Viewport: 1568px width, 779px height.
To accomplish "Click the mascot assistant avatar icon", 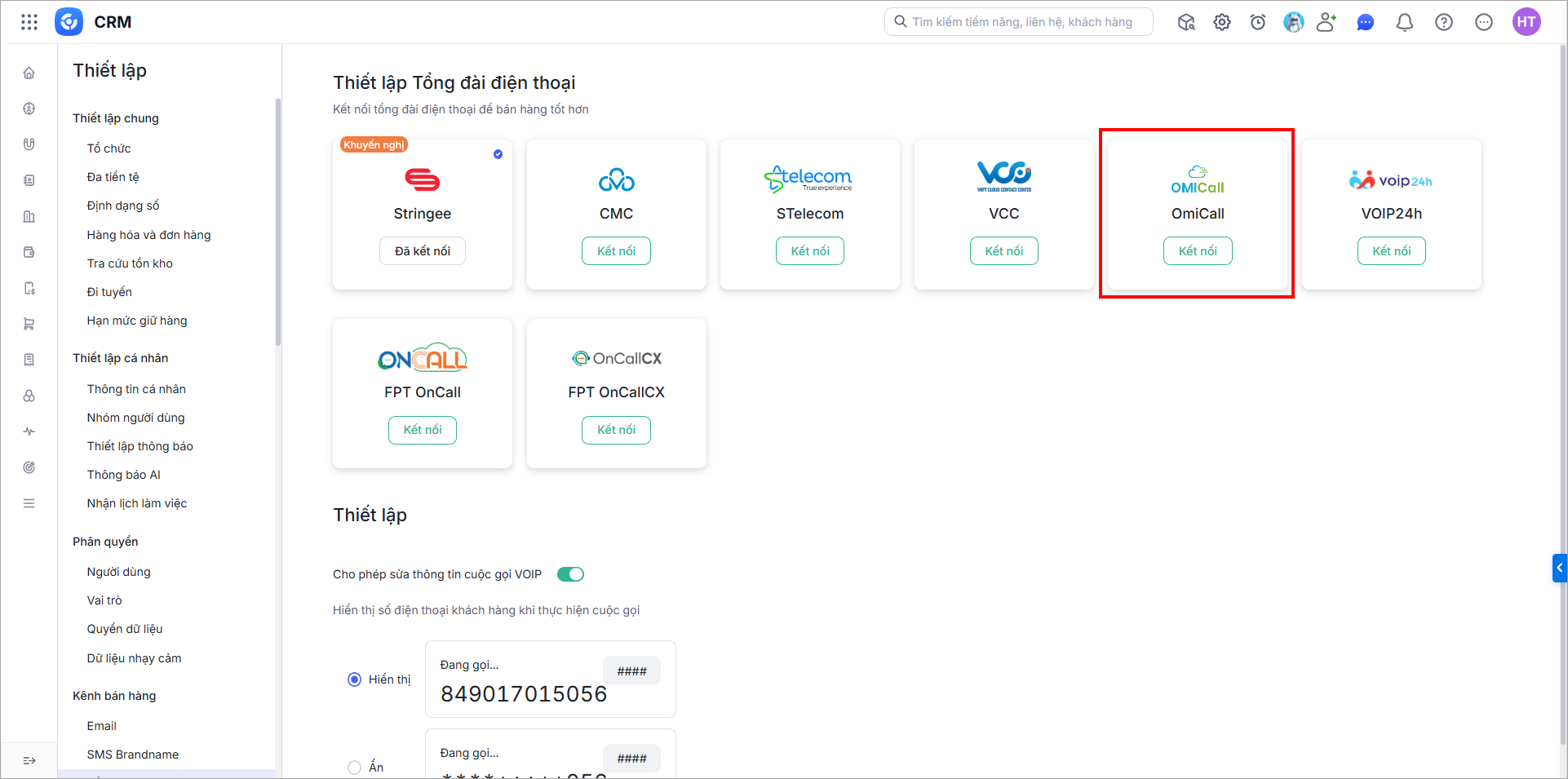I will coord(1294,22).
